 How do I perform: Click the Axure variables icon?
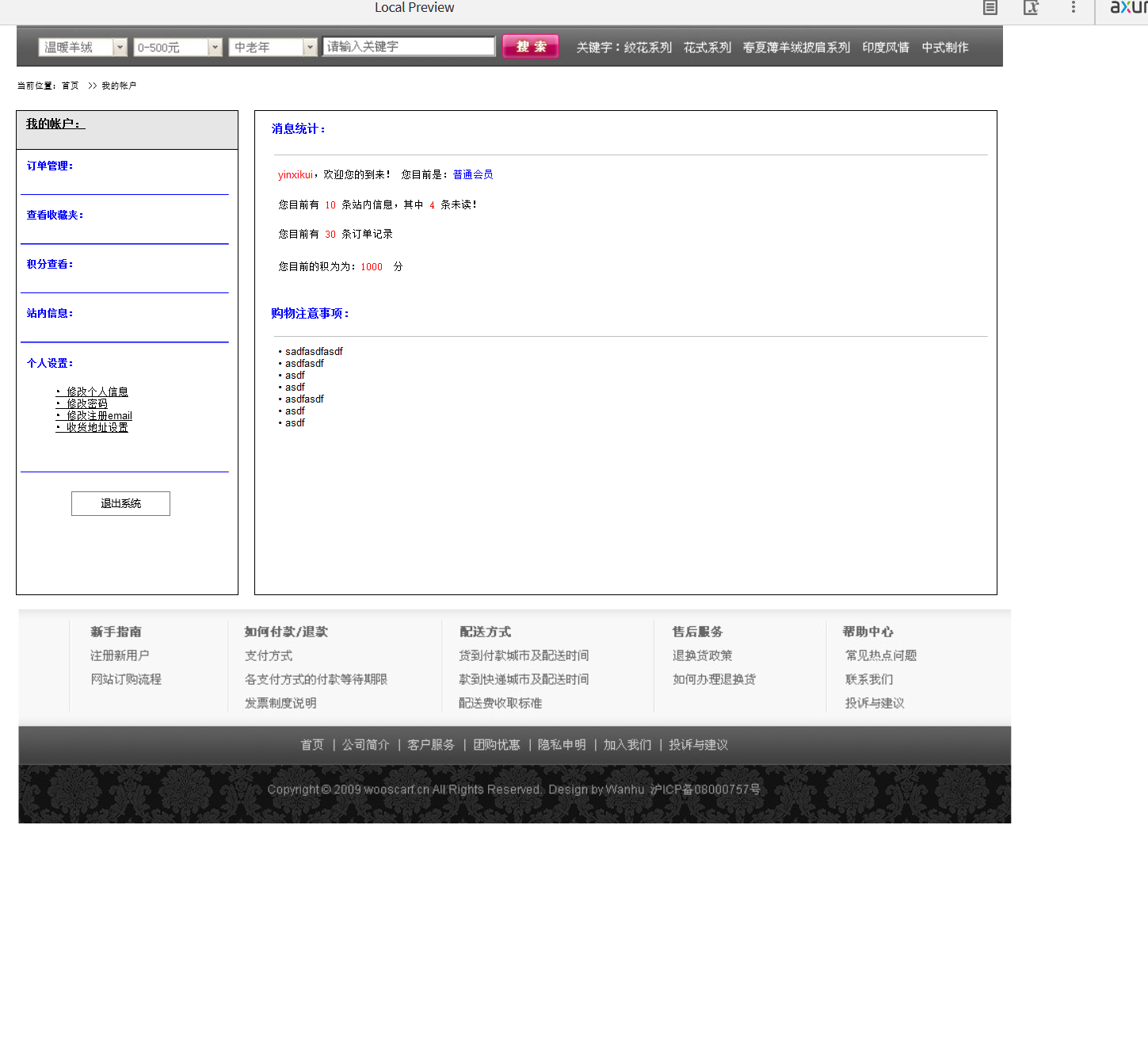[x=1031, y=8]
